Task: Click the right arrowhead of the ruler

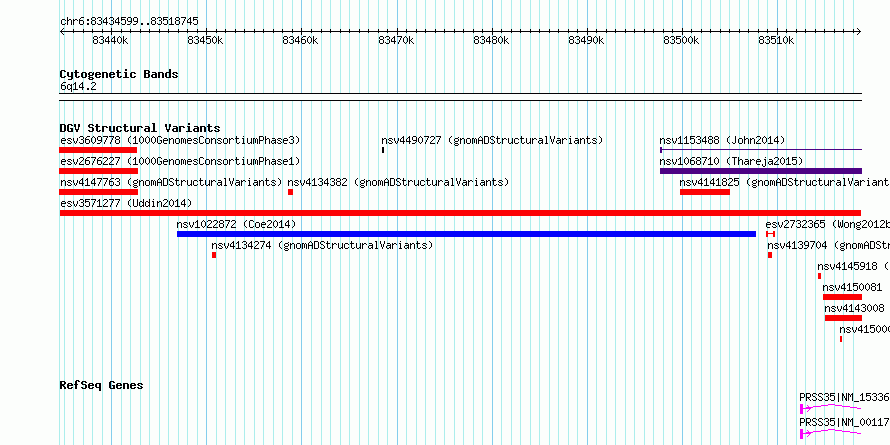Action: tap(859, 32)
